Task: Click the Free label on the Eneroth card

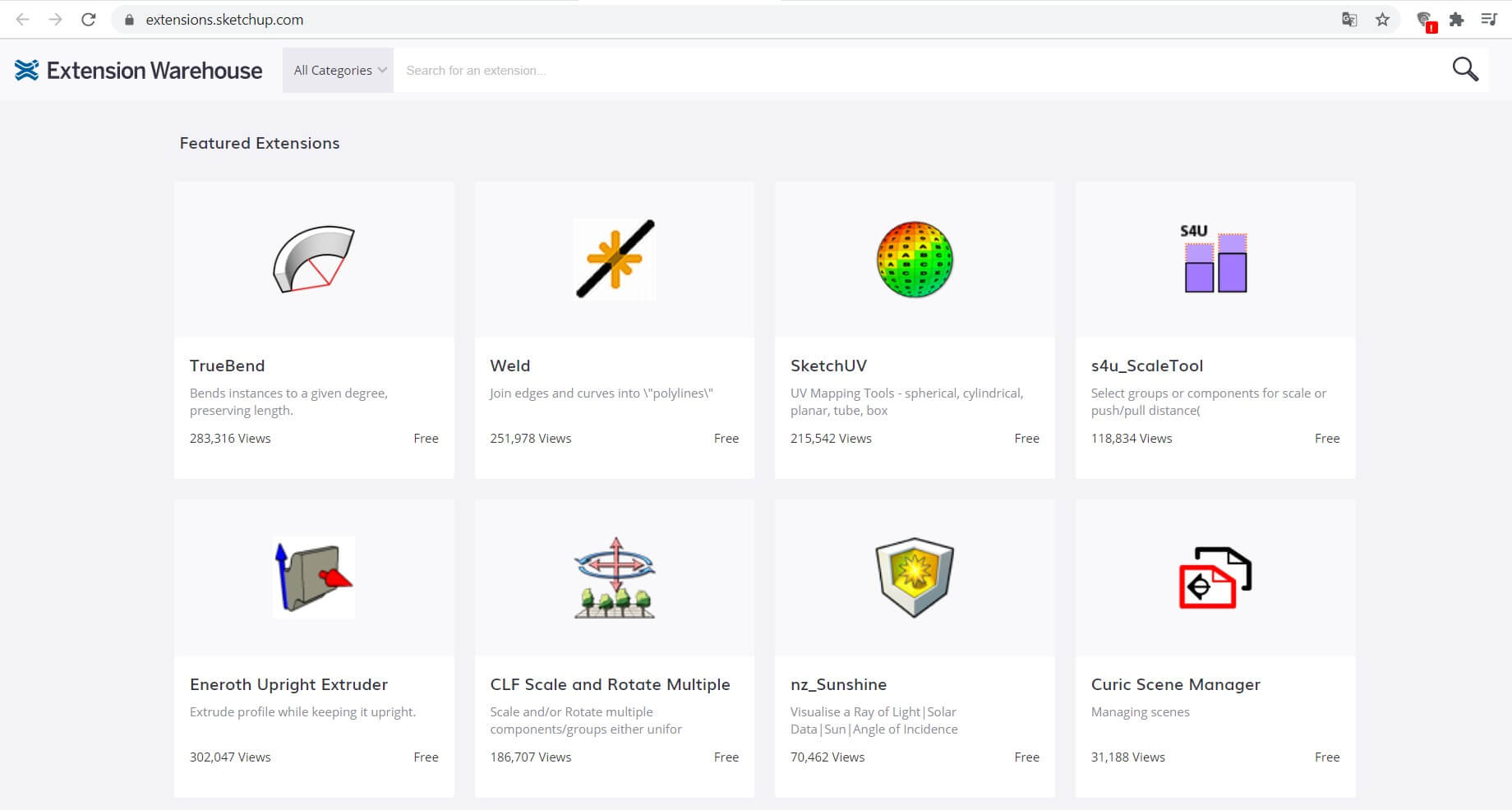Action: click(426, 757)
